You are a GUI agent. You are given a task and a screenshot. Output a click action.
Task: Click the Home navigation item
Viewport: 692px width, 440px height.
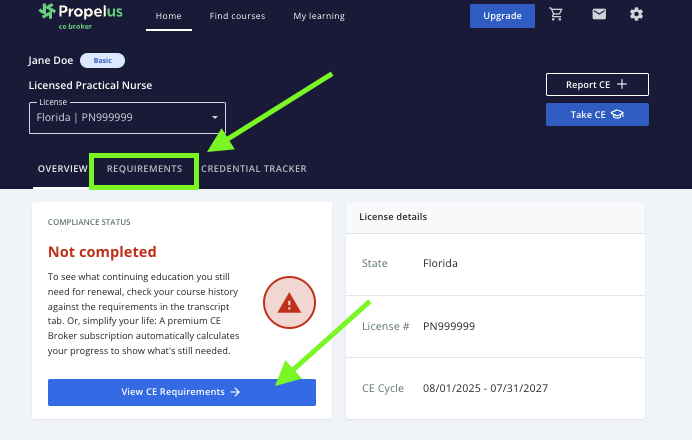coord(170,16)
